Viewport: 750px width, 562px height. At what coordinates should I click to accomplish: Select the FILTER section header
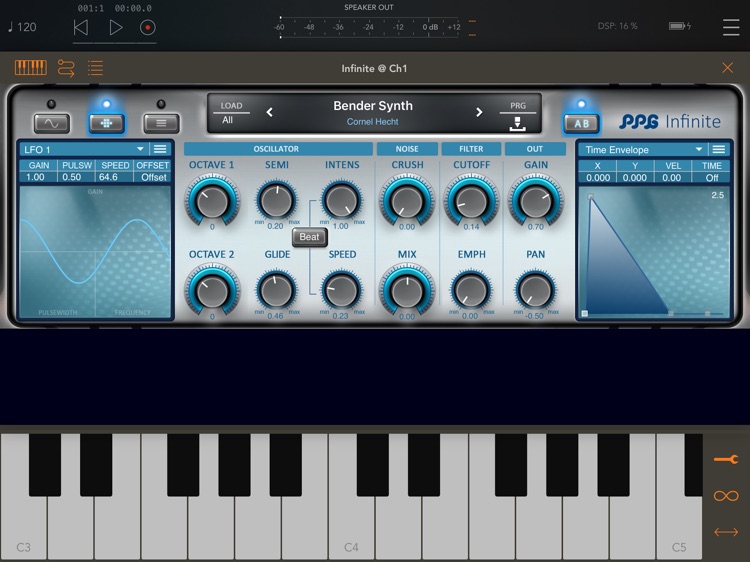click(x=471, y=149)
